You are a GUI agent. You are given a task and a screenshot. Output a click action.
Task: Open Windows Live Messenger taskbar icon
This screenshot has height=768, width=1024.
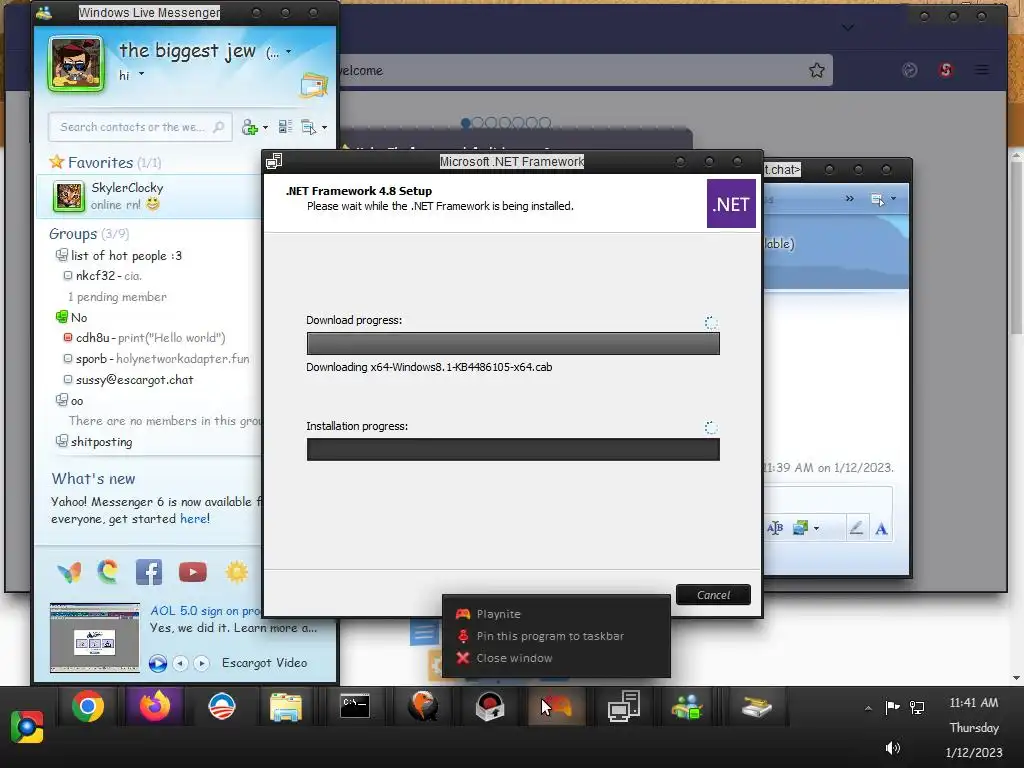[x=687, y=707]
